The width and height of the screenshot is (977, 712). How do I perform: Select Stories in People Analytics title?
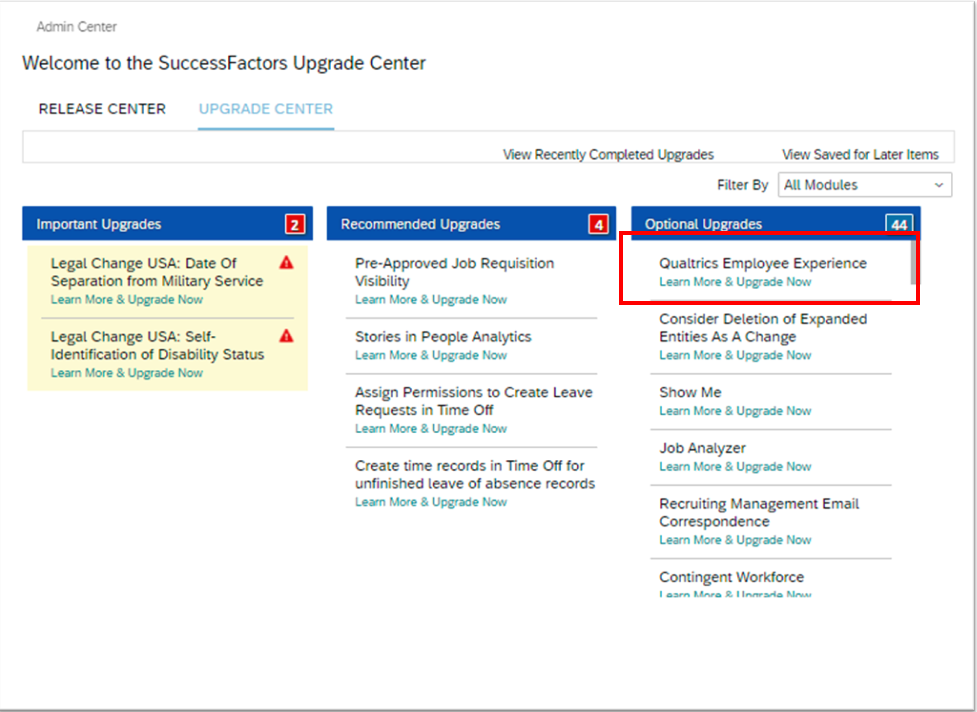[443, 337]
